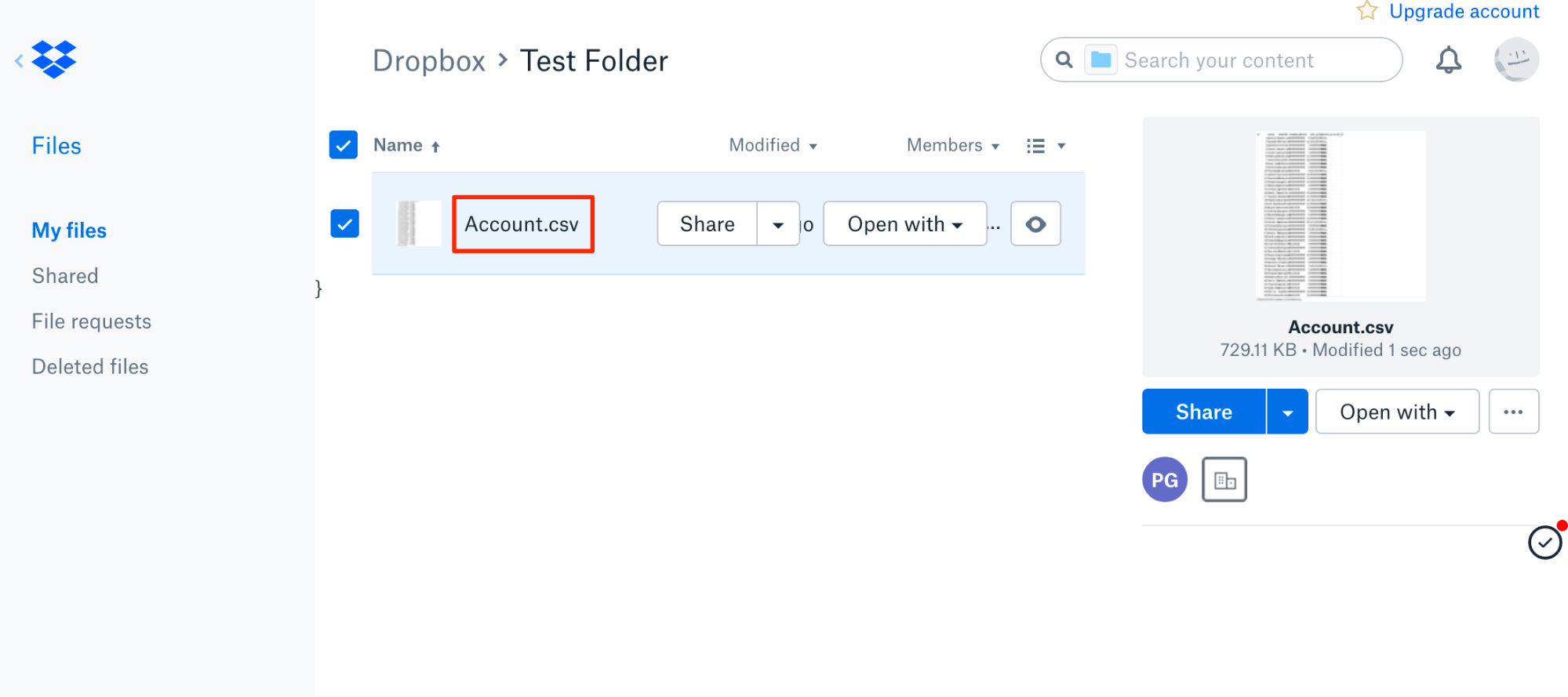This screenshot has height=697, width=1568.
Task: Go to Shared in the sidebar
Action: click(65, 276)
